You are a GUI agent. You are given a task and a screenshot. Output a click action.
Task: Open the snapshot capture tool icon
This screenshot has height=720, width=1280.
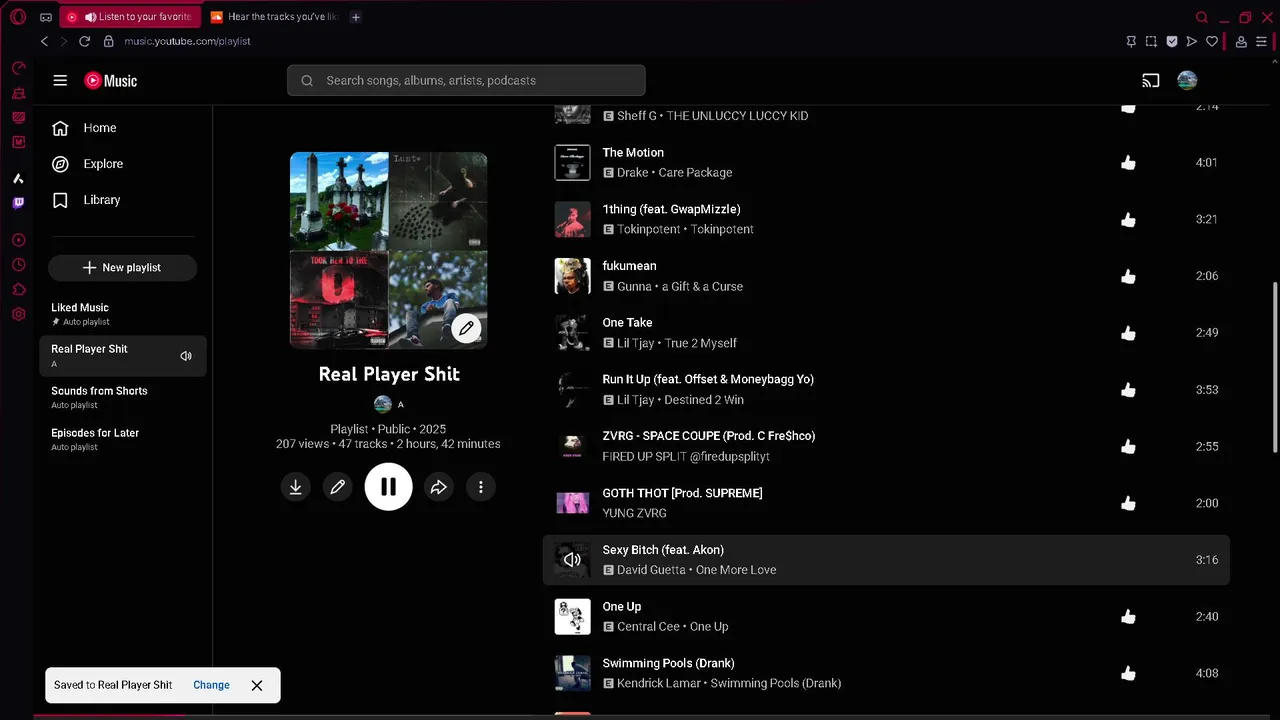1151,41
